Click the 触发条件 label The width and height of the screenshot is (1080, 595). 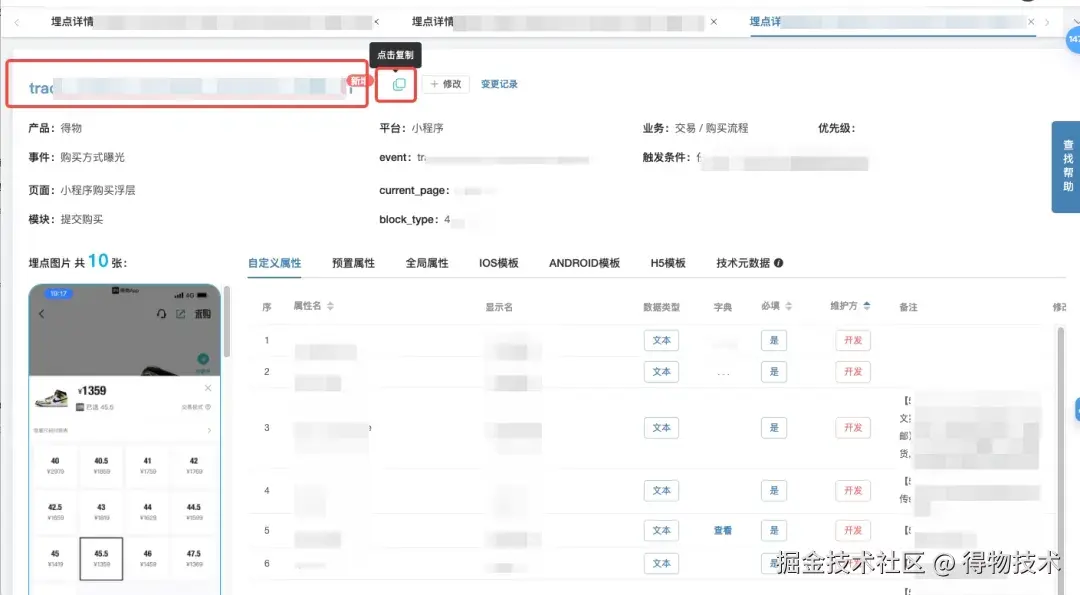[666, 157]
